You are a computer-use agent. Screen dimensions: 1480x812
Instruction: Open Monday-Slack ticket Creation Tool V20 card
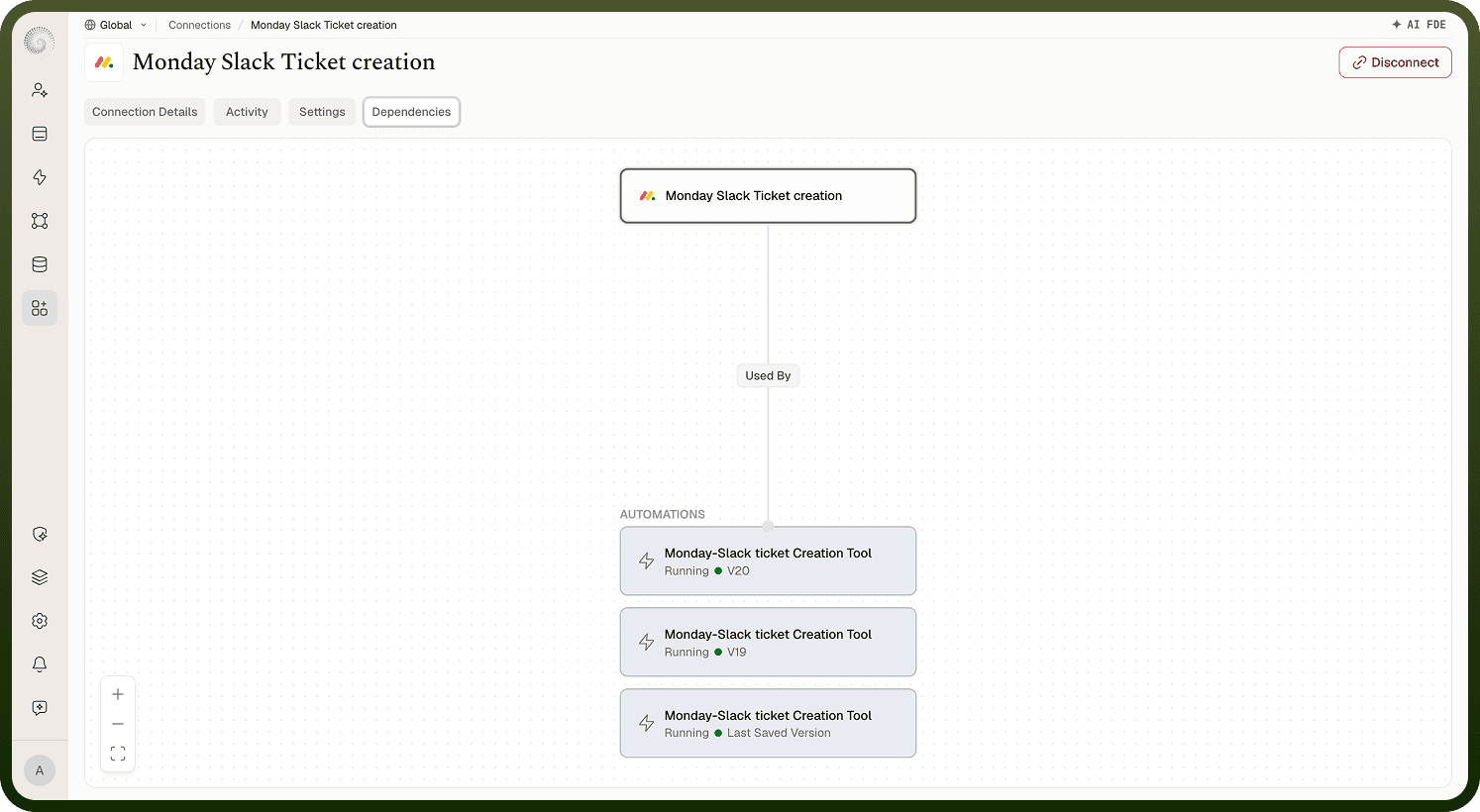coord(768,561)
